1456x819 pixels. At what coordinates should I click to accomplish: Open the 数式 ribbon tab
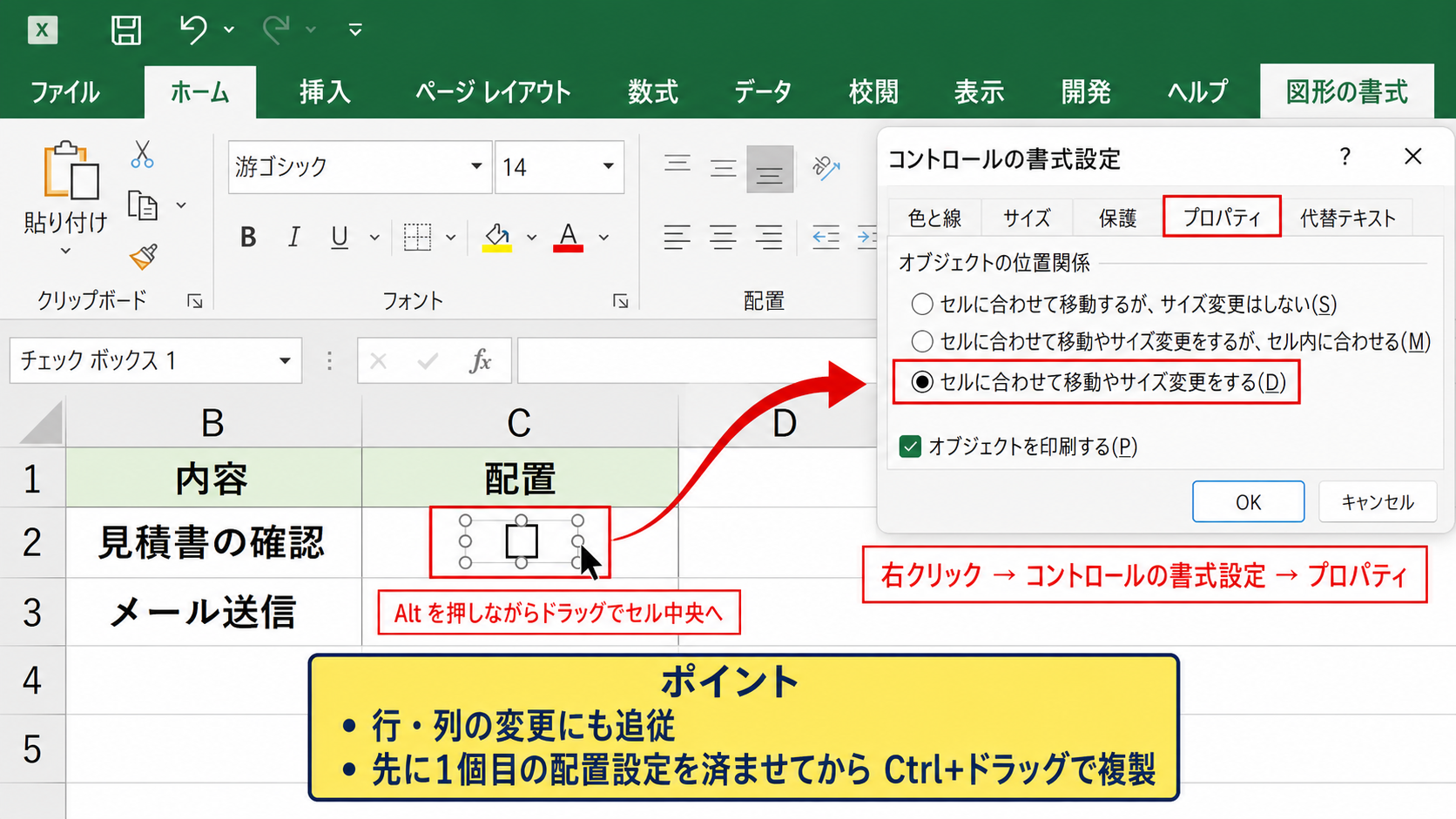tap(653, 91)
